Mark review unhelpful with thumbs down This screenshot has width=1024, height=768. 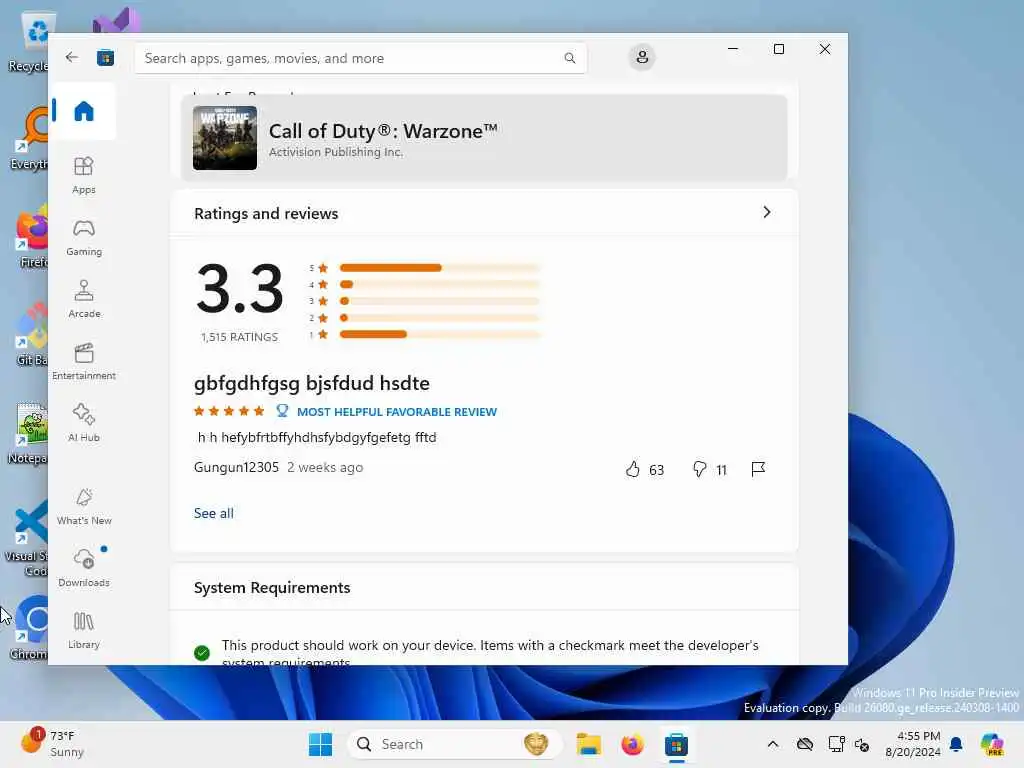click(699, 469)
